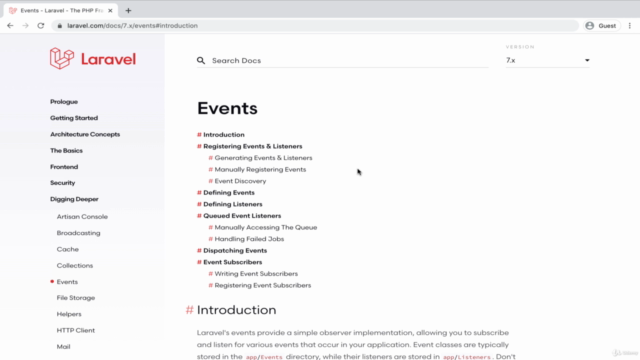This screenshot has height=360, width=640.
Task: Click hash anchor beside Introduction heading
Action: click(189, 310)
